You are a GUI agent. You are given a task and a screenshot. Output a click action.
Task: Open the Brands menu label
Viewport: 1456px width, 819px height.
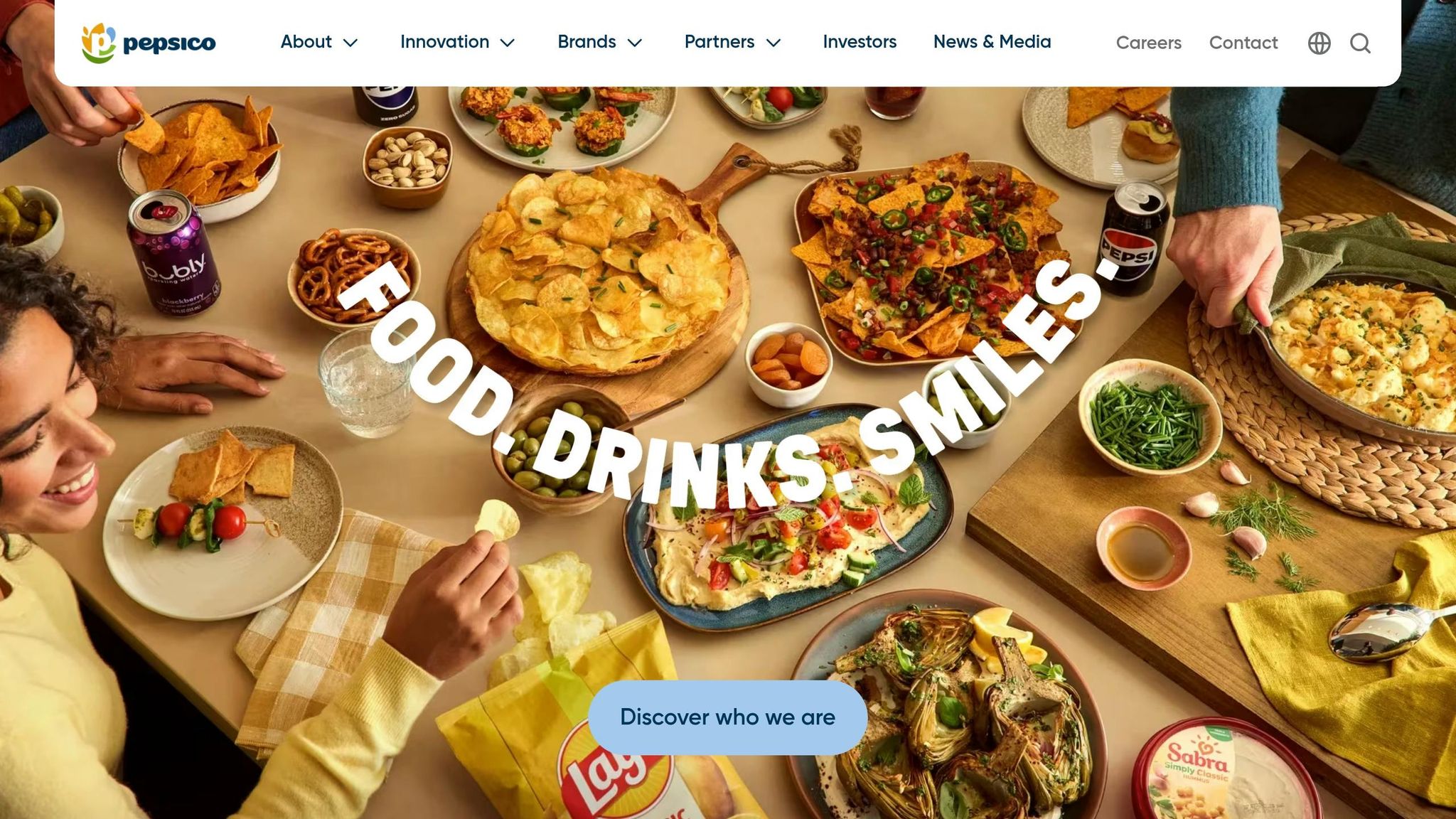[587, 42]
